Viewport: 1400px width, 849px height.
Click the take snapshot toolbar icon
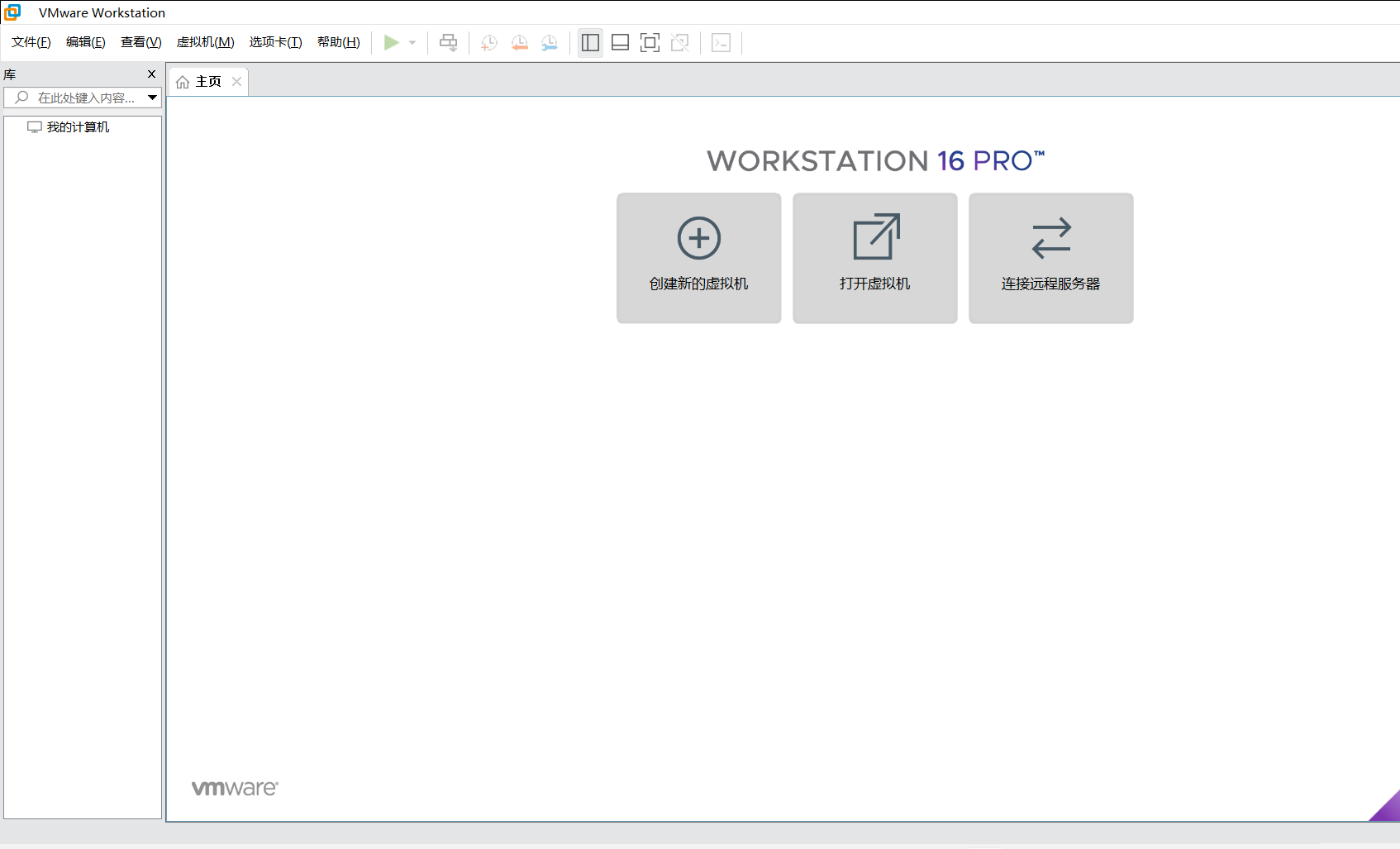click(x=489, y=43)
